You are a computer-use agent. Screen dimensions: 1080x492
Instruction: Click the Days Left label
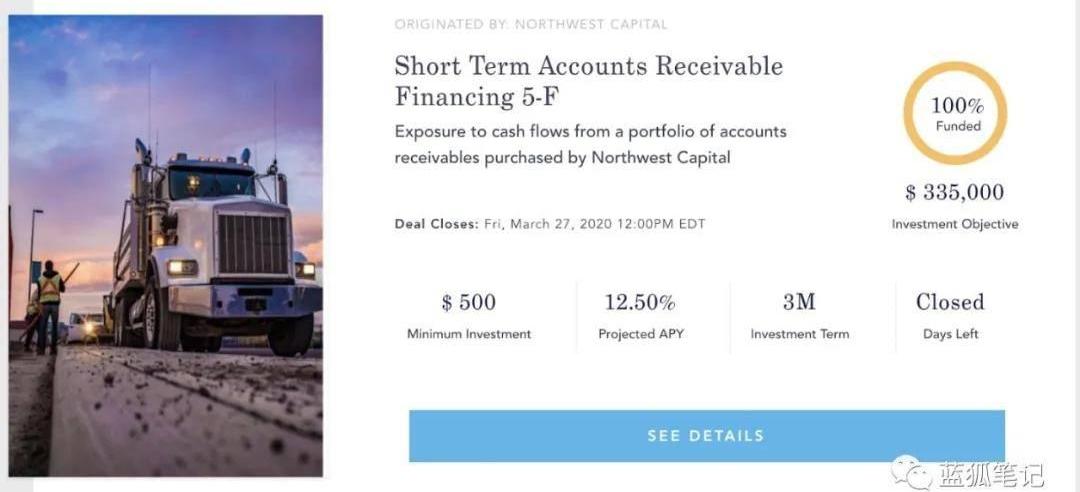[950, 334]
